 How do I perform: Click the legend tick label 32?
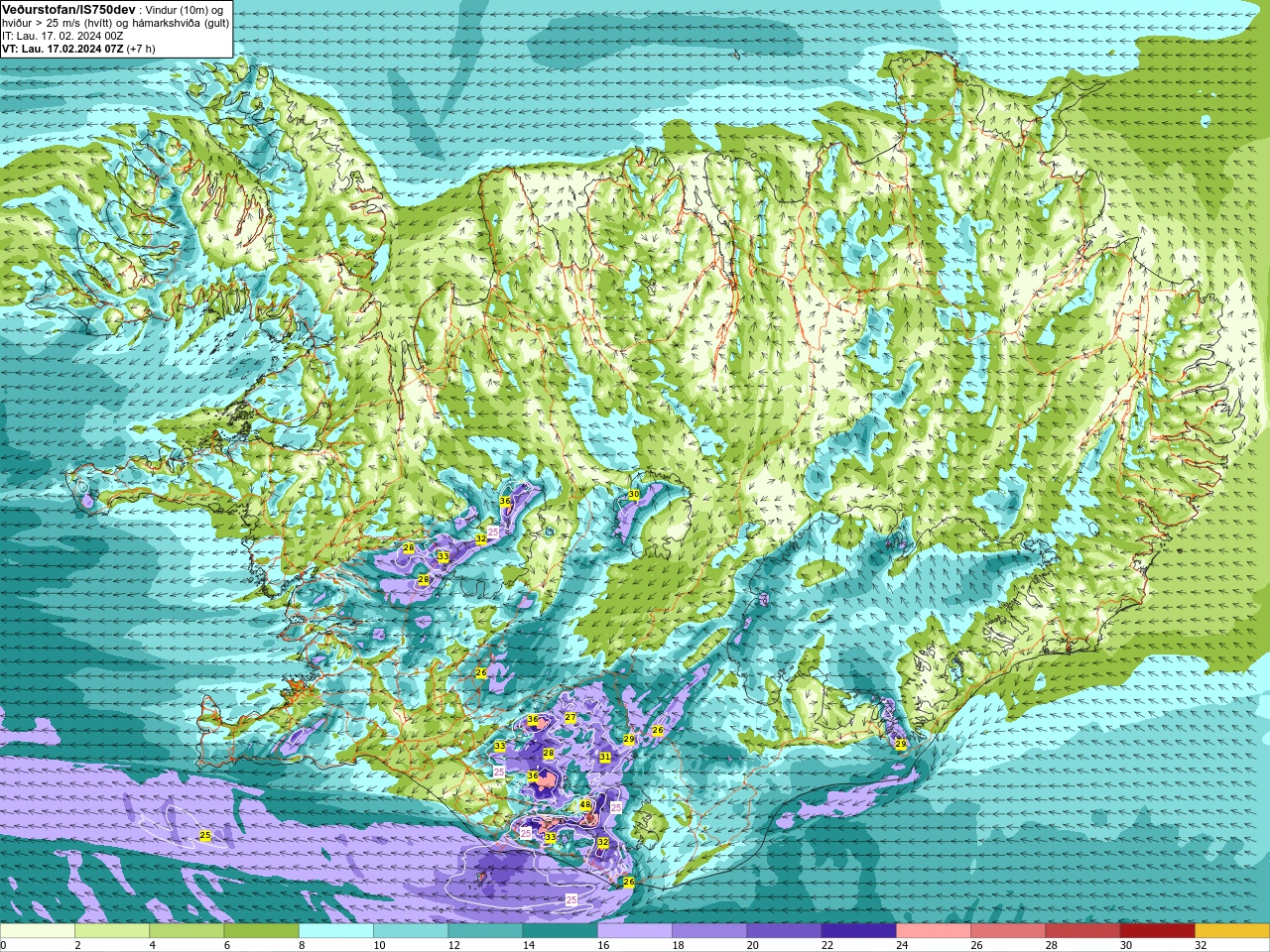tap(1201, 945)
